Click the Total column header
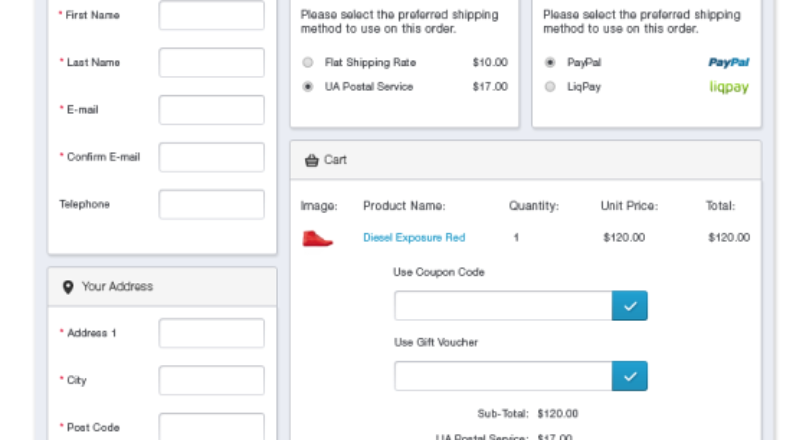Viewport: 806px width, 440px height. point(720,206)
